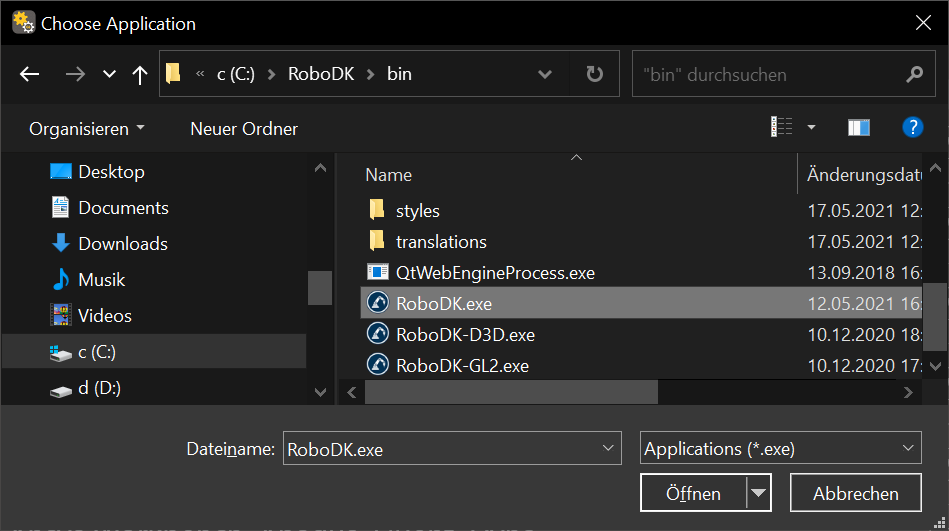The image size is (949, 531).
Task: Click the styles folder icon
Action: coord(376,209)
